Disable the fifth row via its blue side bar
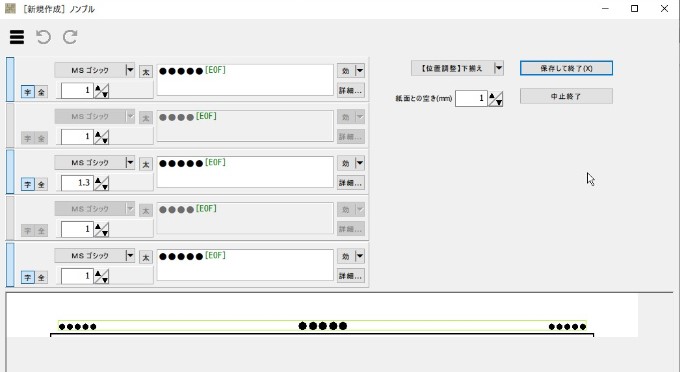The image size is (680, 372). (x=10, y=264)
